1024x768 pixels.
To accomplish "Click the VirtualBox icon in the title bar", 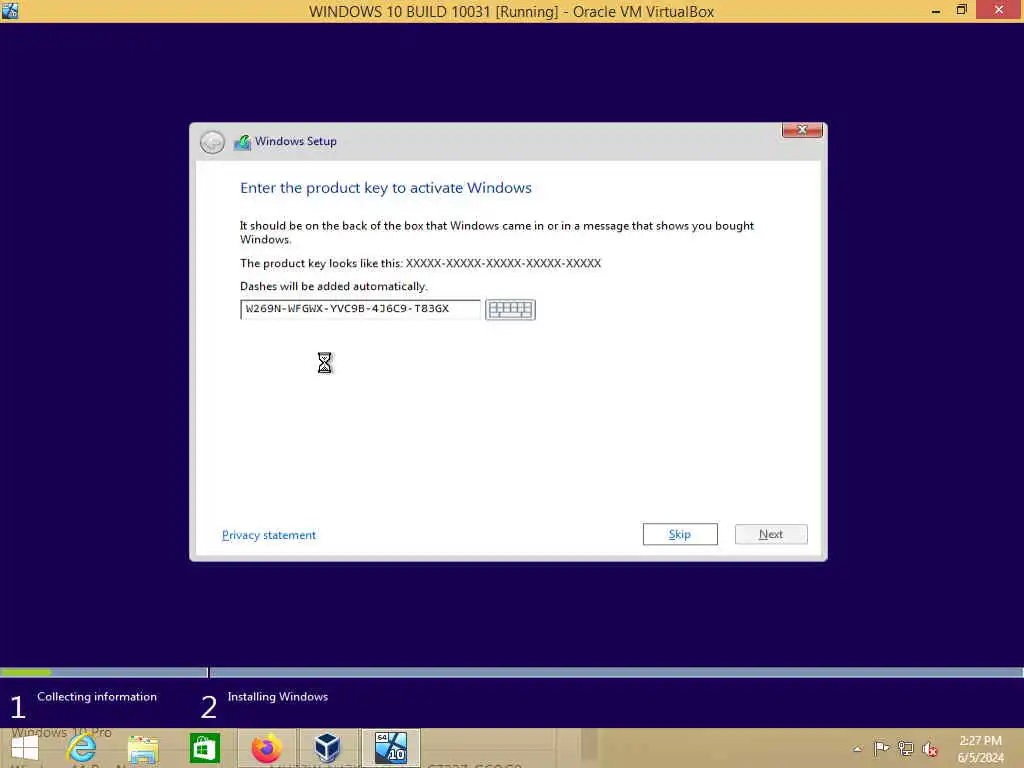I will (x=10, y=10).
